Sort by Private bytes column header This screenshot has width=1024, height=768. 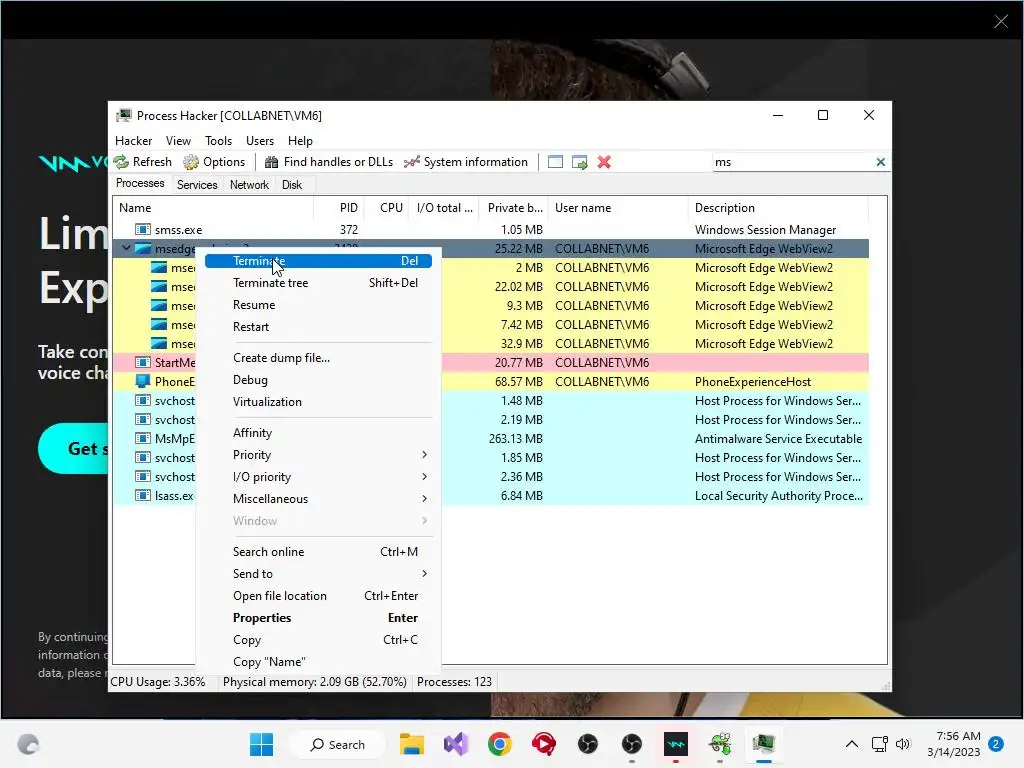click(x=515, y=208)
